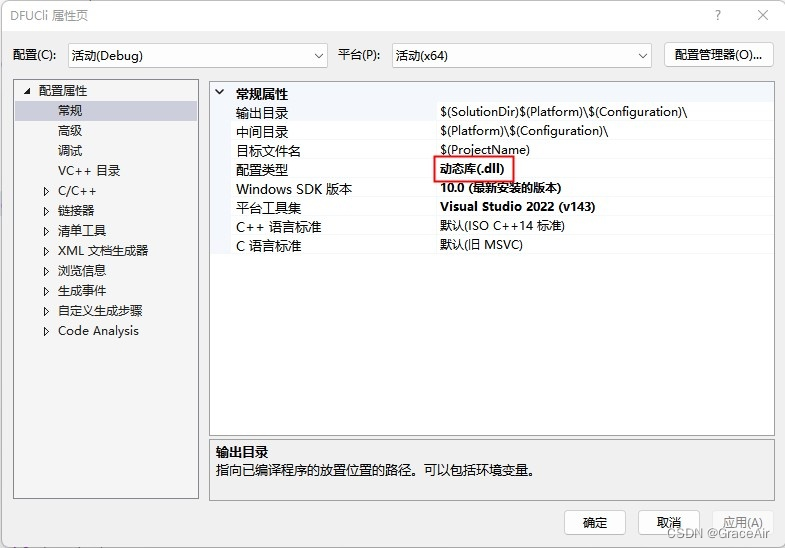Expand the 生成事件 node arrow
The image size is (785, 548).
[46, 291]
